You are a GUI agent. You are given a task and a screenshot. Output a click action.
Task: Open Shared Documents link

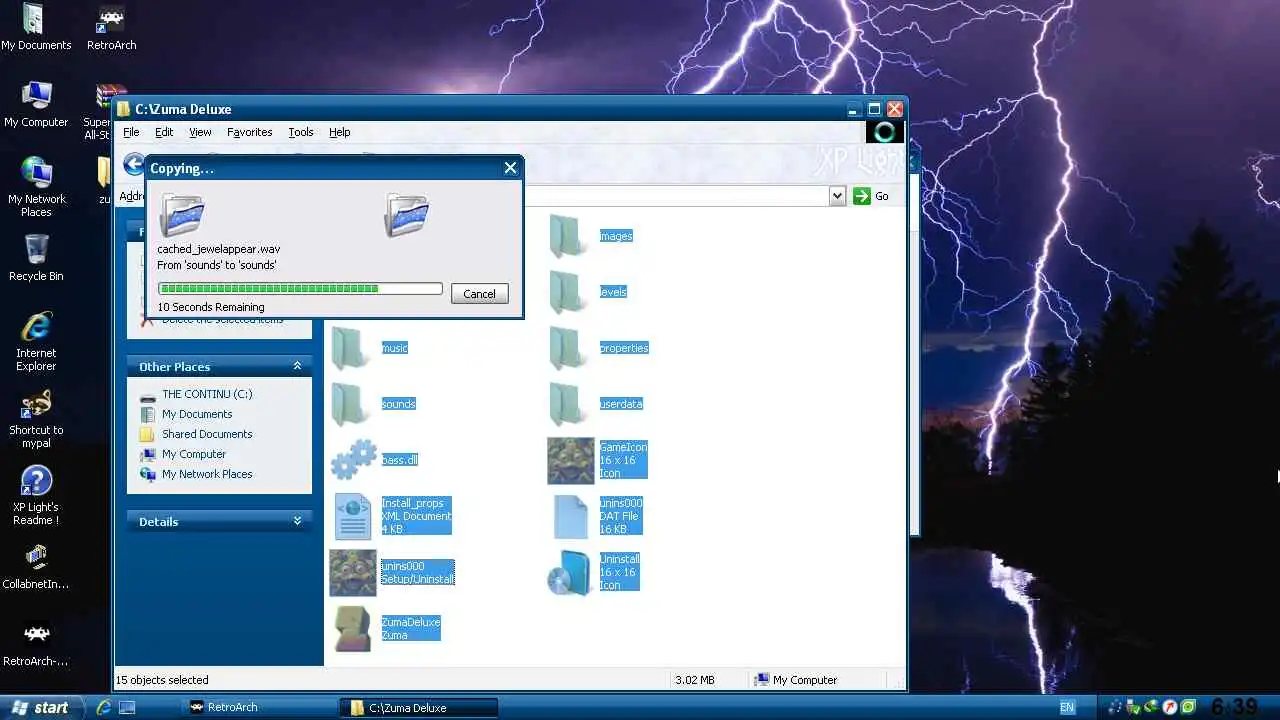207,434
